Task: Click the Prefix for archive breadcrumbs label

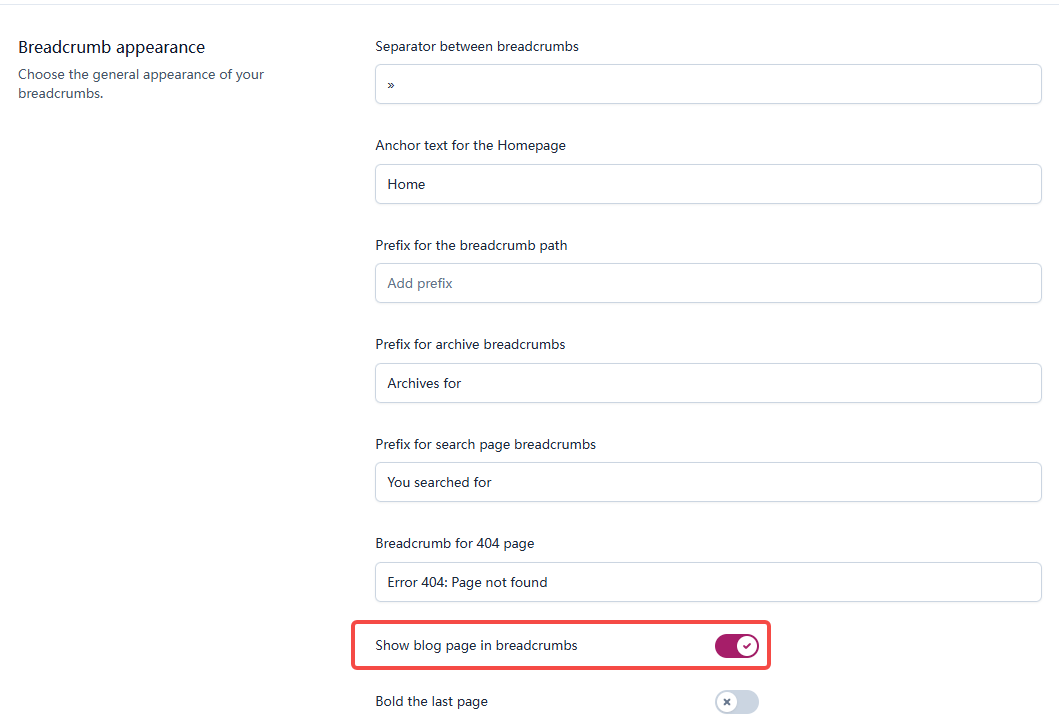Action: [x=470, y=344]
